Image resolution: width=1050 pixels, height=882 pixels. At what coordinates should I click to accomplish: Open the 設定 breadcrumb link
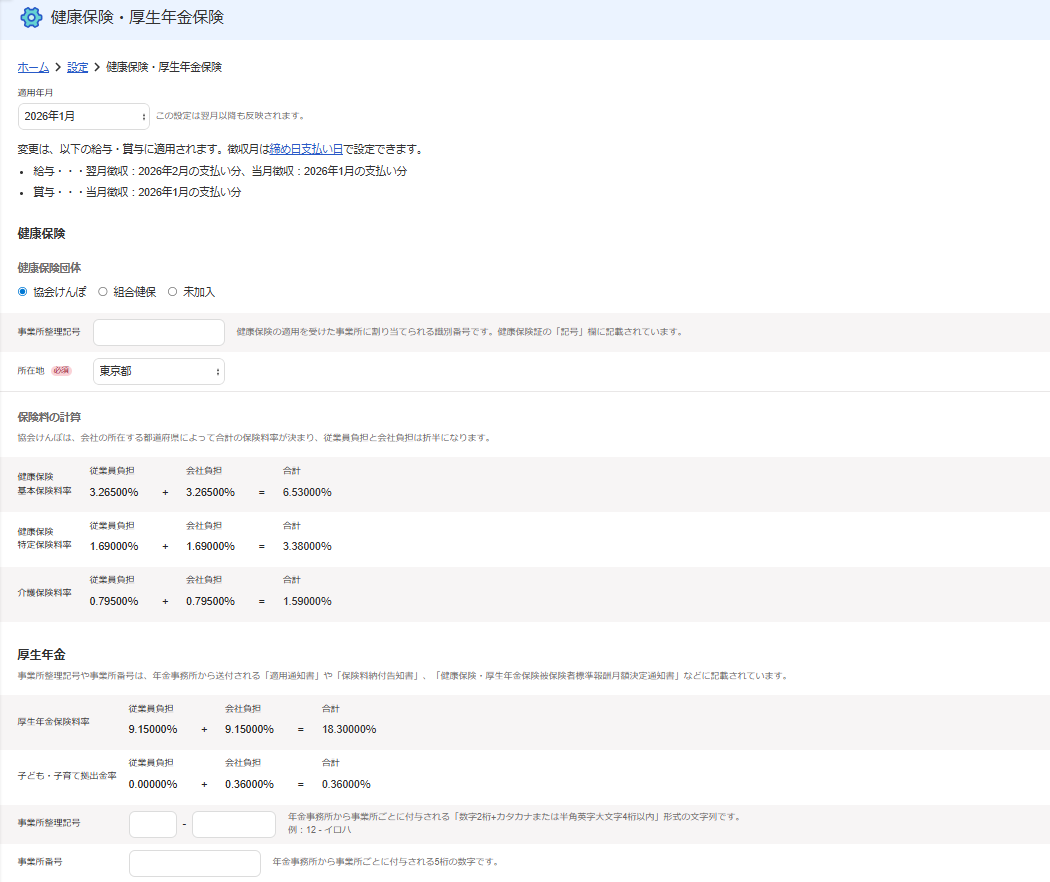(x=78, y=67)
